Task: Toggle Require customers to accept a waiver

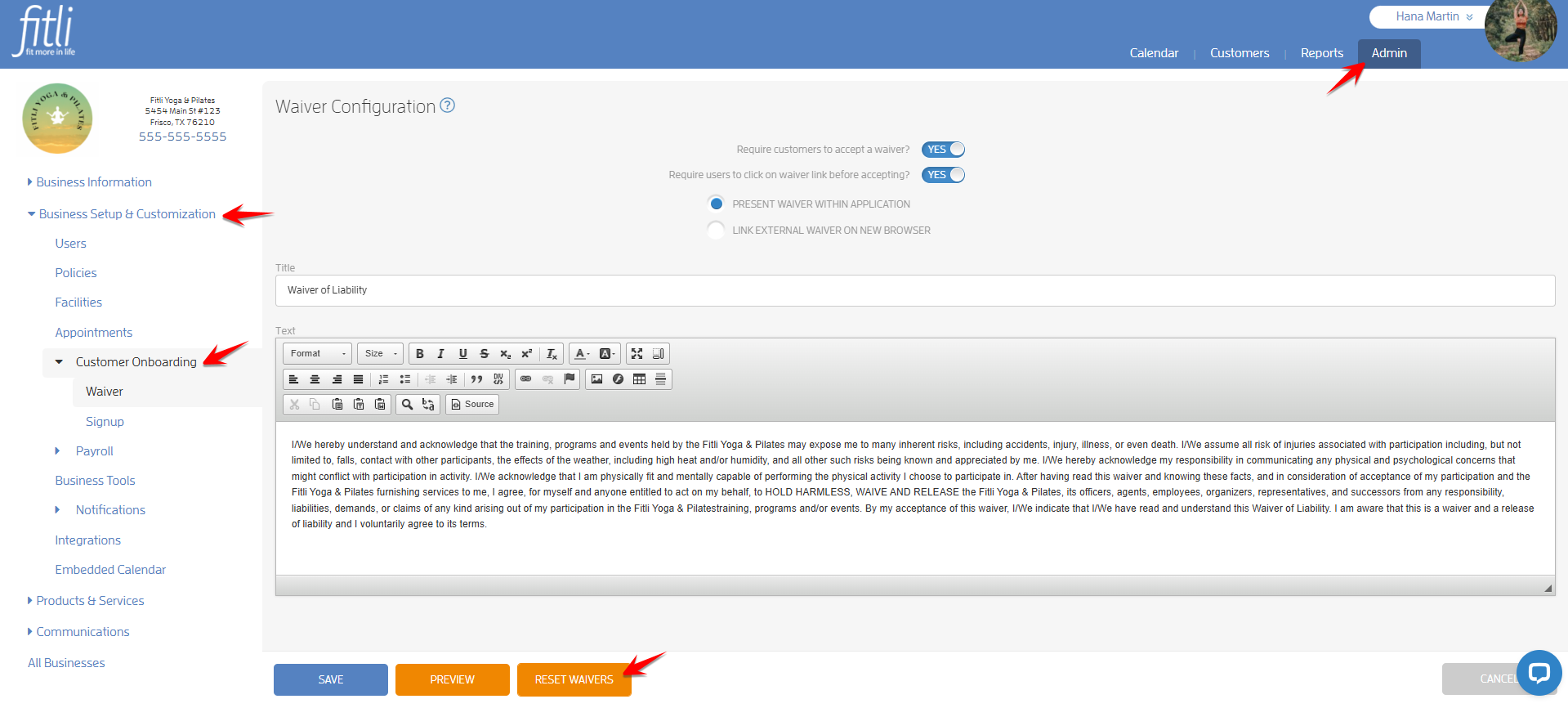Action: [x=943, y=150]
